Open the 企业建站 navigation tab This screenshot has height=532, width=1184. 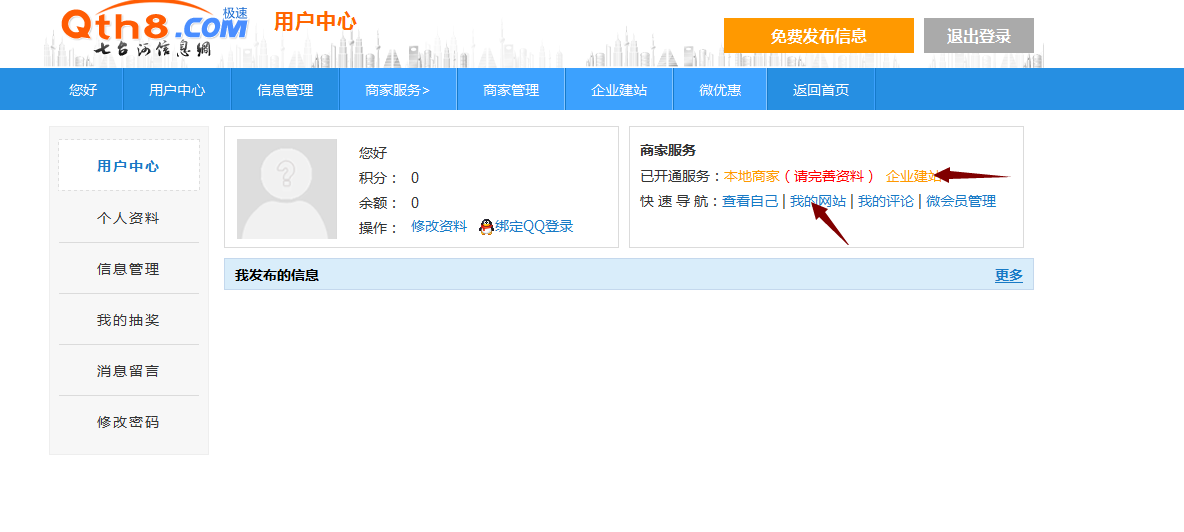pyautogui.click(x=619, y=90)
